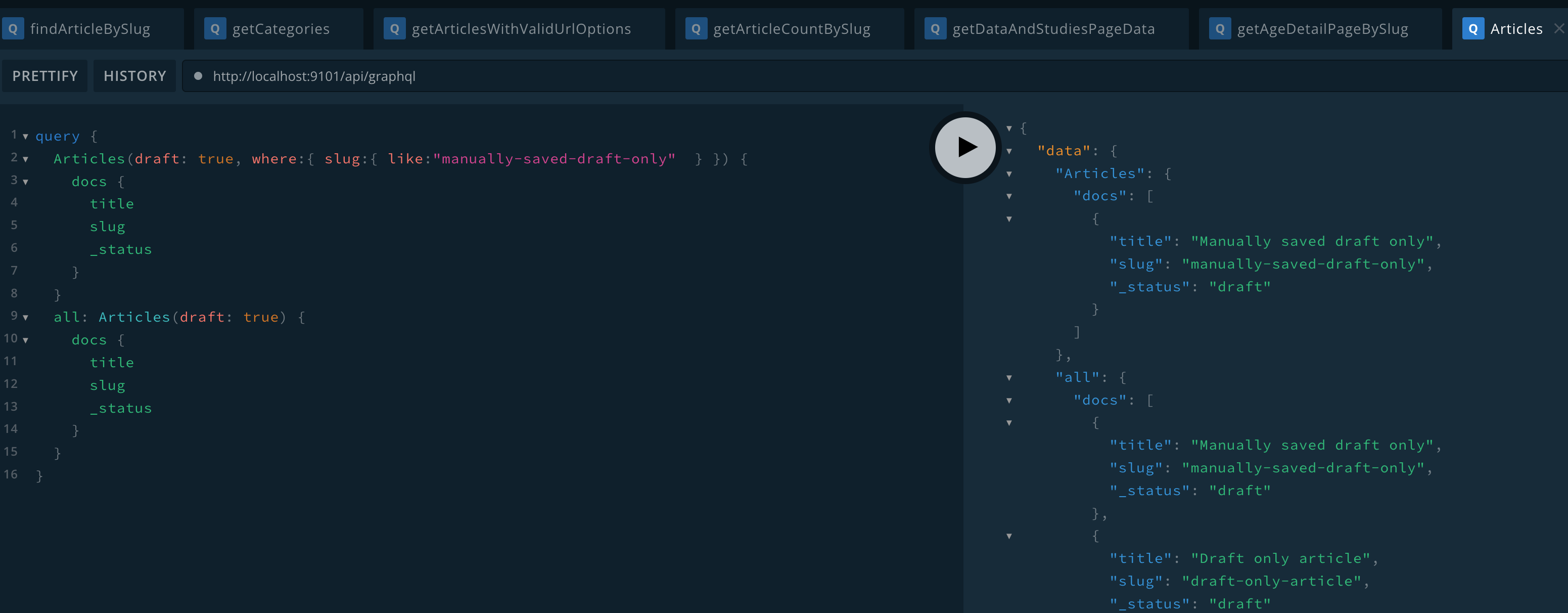This screenshot has width=1568, height=613.
Task: Run the query with the play button
Action: coord(965,148)
